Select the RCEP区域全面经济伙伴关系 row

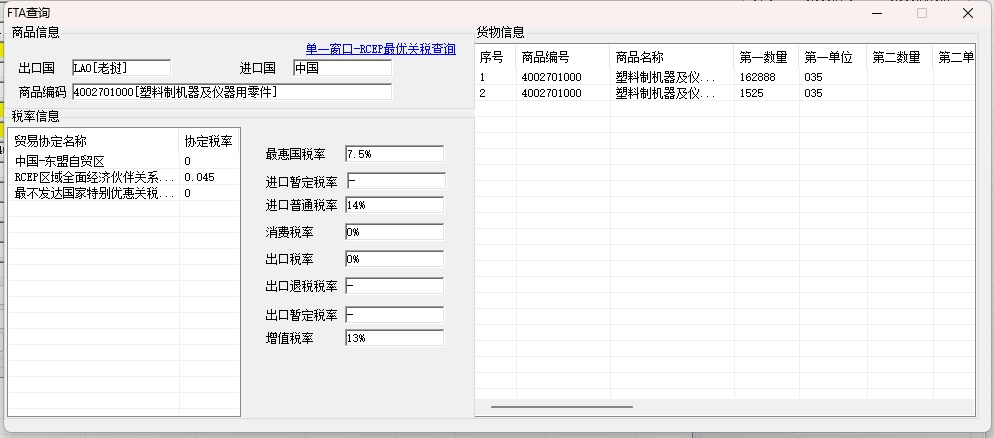124,177
